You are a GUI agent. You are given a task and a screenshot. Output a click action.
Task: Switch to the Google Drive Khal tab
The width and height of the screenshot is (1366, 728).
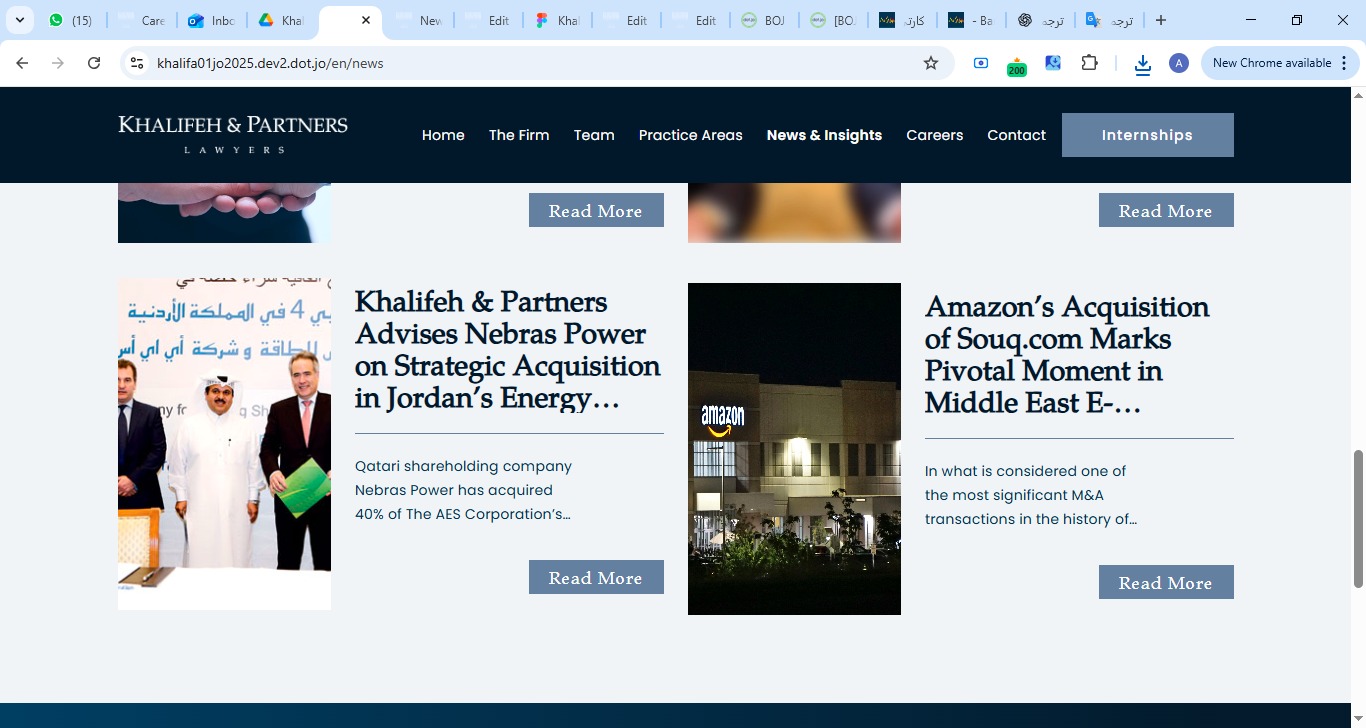tap(281, 20)
